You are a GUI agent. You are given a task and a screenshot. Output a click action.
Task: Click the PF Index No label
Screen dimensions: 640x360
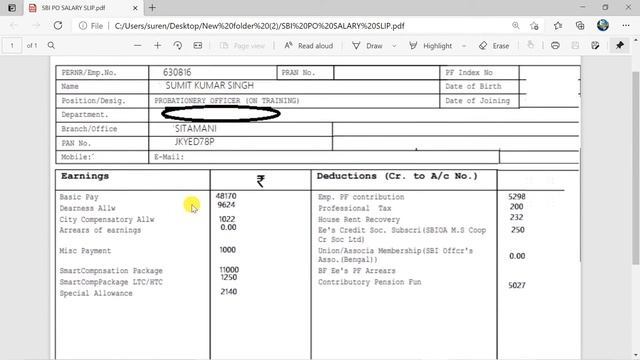pyautogui.click(x=469, y=72)
